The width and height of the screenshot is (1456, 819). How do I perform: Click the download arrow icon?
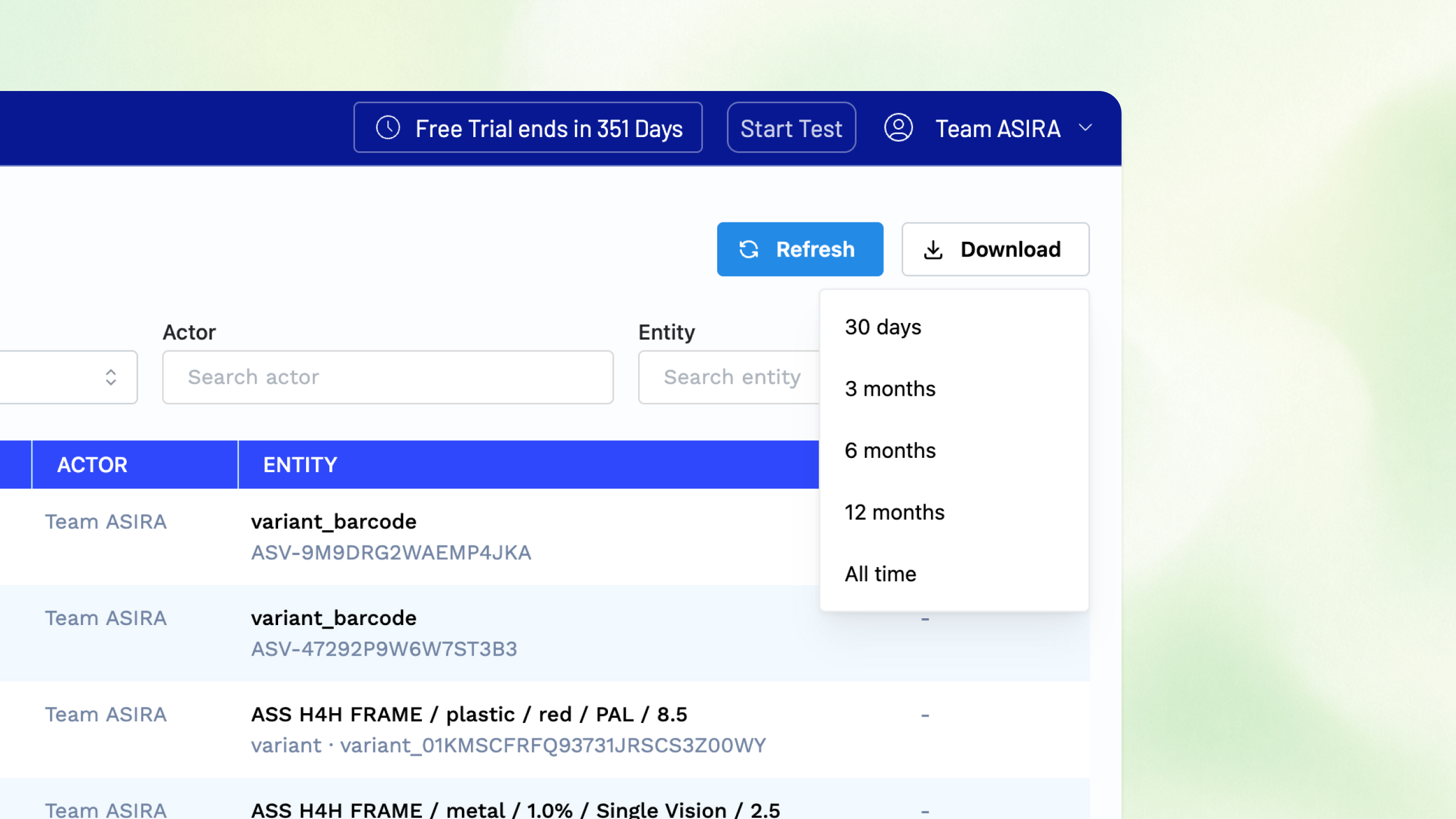933,250
